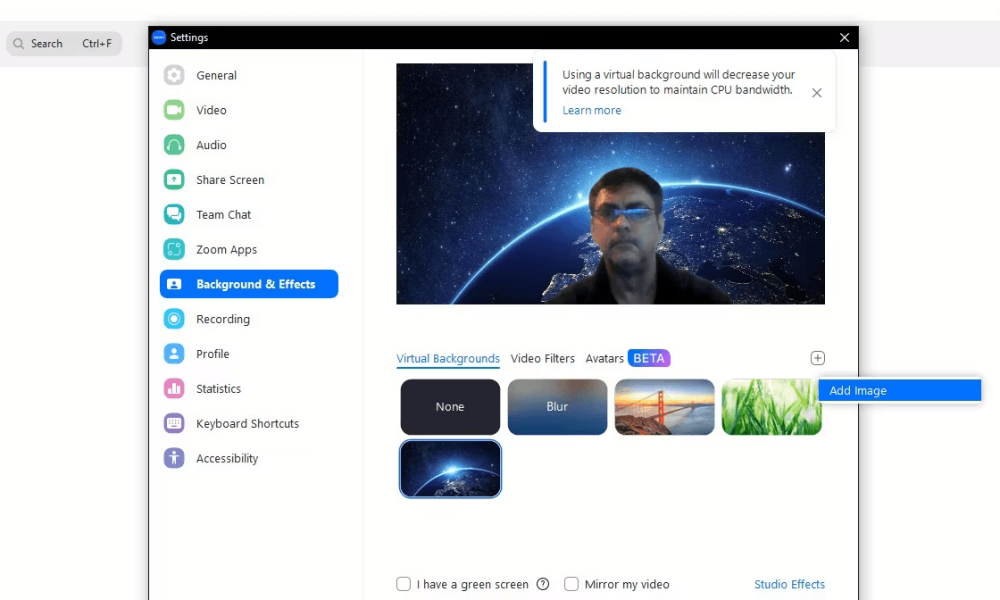1000x600 pixels.
Task: Click the Statistics bar chart icon
Action: [x=173, y=388]
